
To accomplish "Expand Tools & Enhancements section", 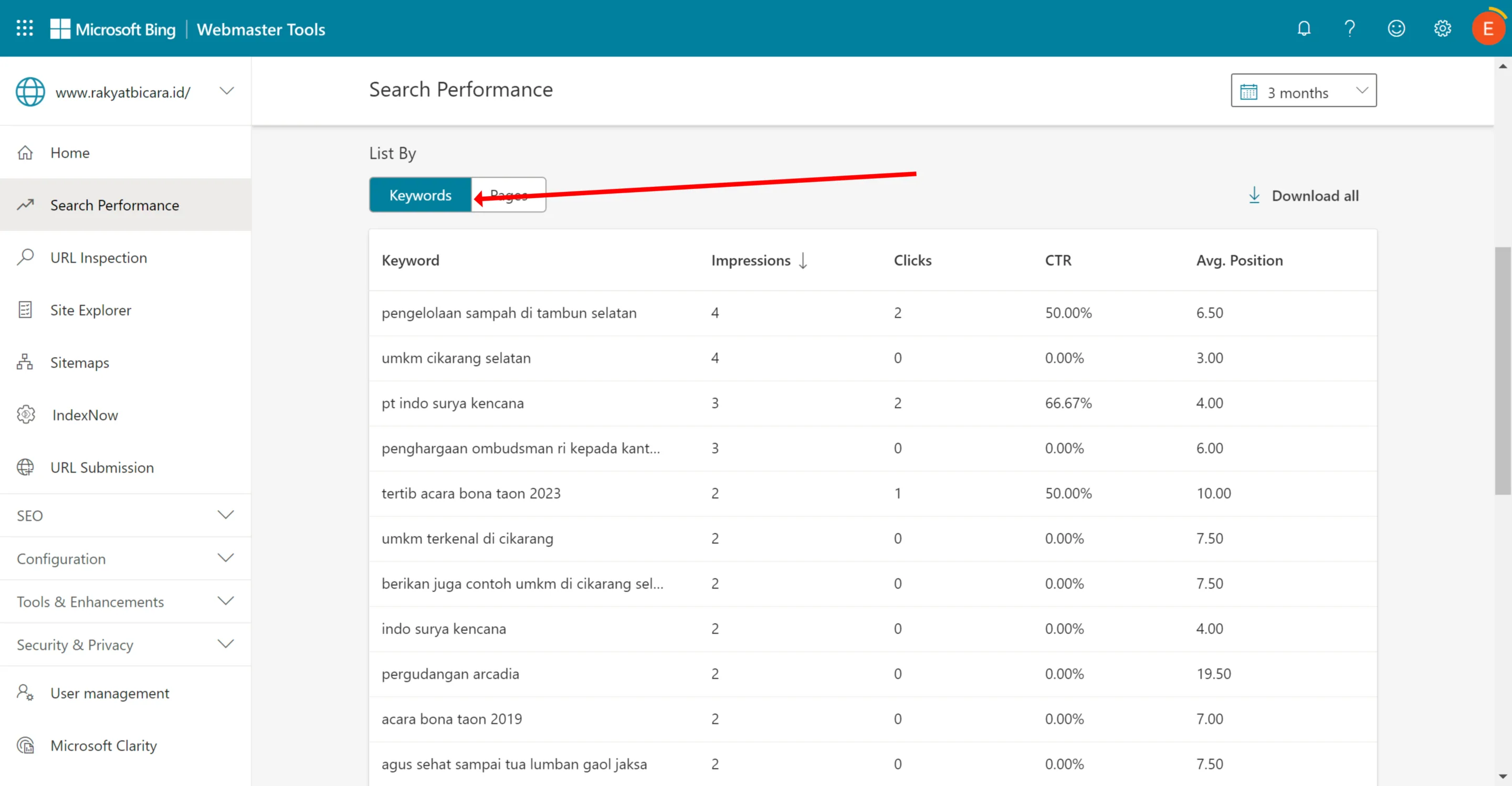I will [x=125, y=601].
